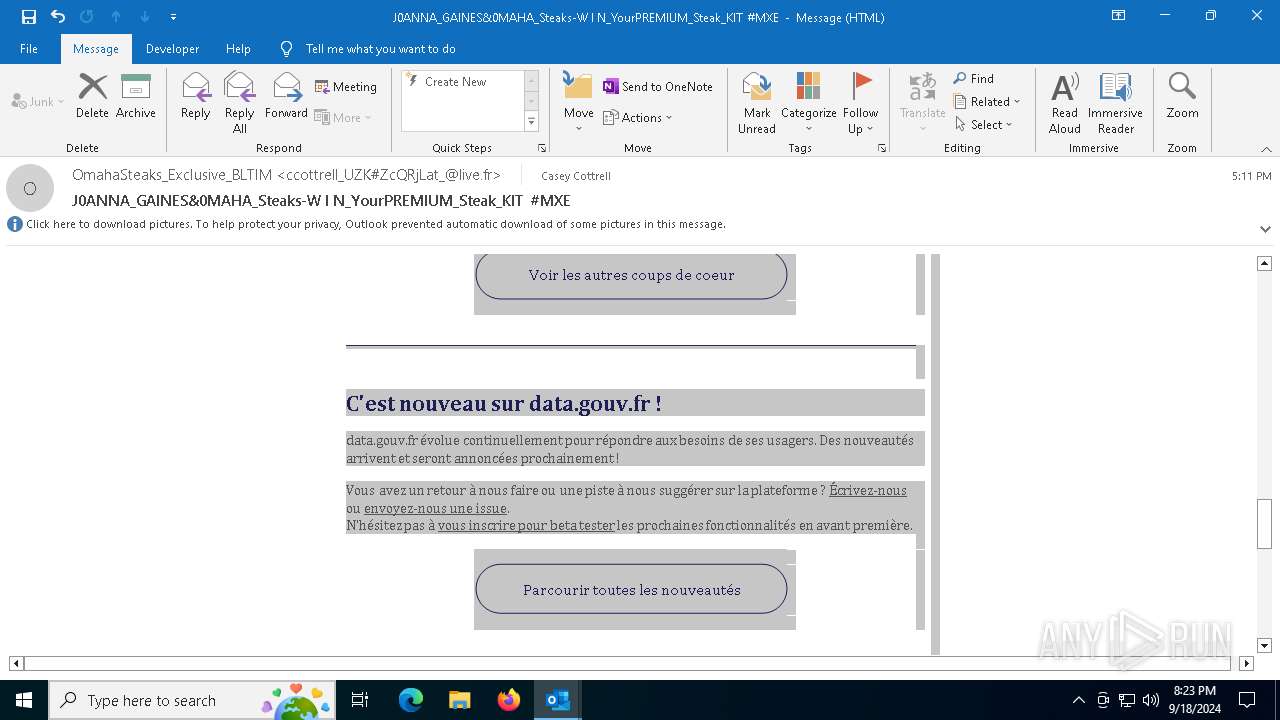This screenshot has height=720, width=1280.
Task: Click Create New quick step
Action: click(x=455, y=82)
